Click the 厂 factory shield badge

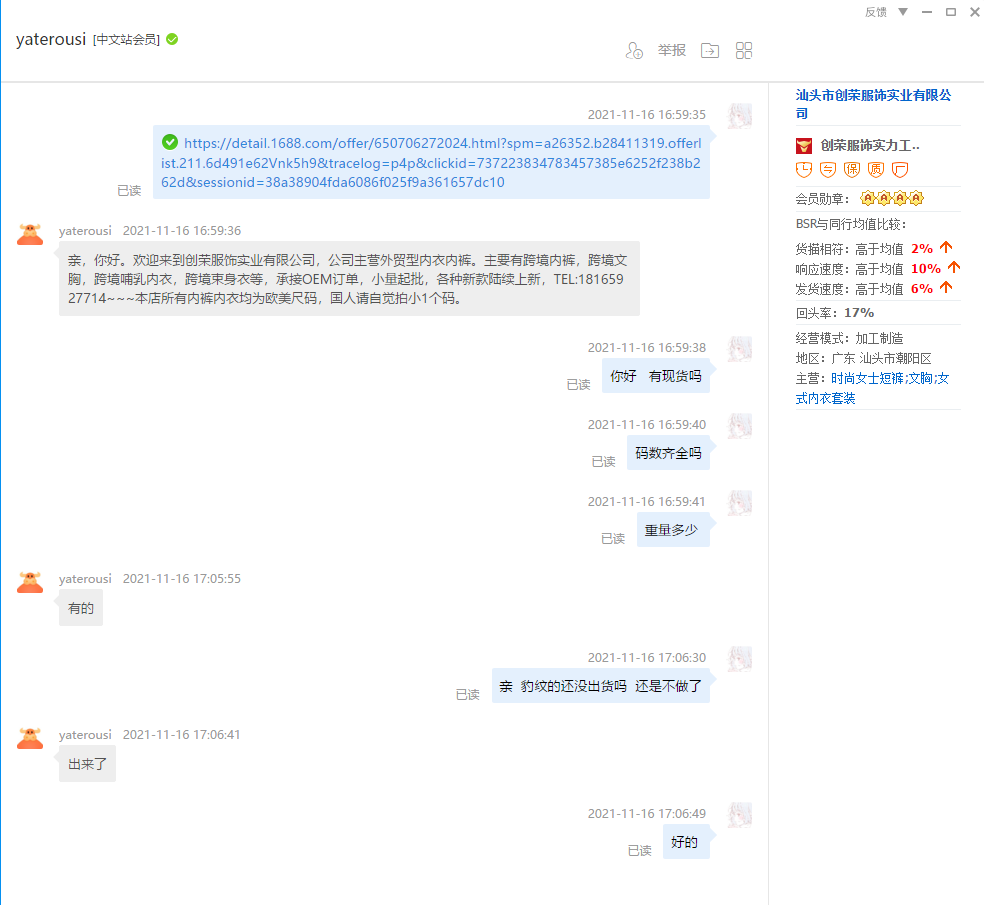pos(899,169)
